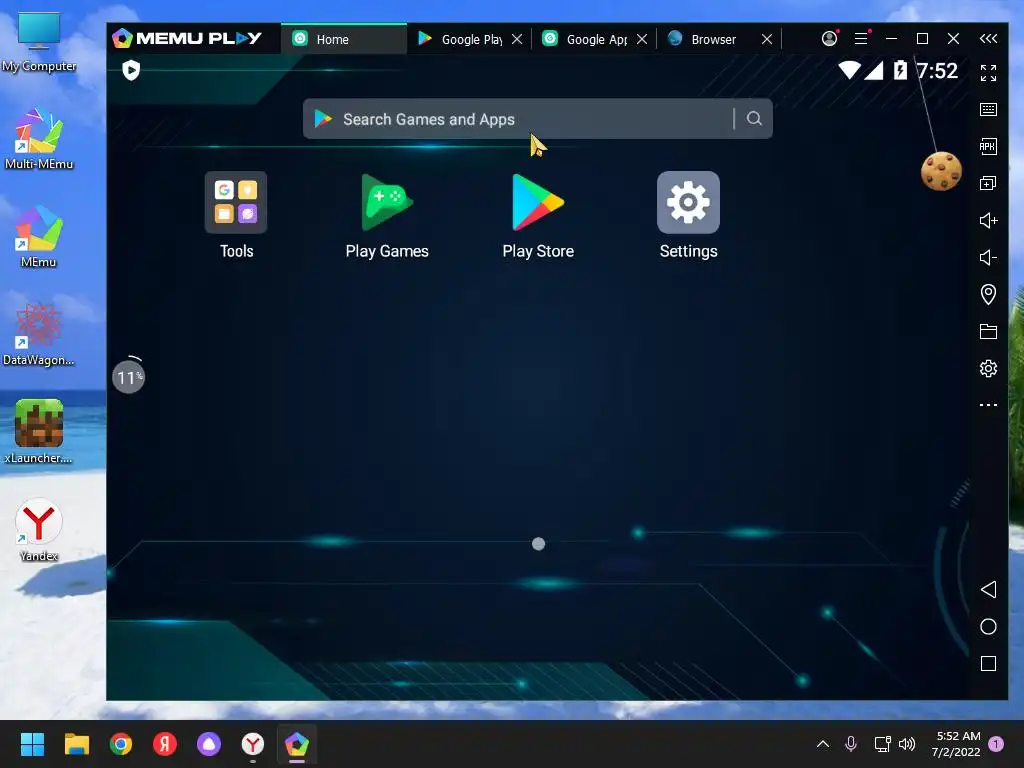Click the Android Wi-Fi status icon

point(849,70)
